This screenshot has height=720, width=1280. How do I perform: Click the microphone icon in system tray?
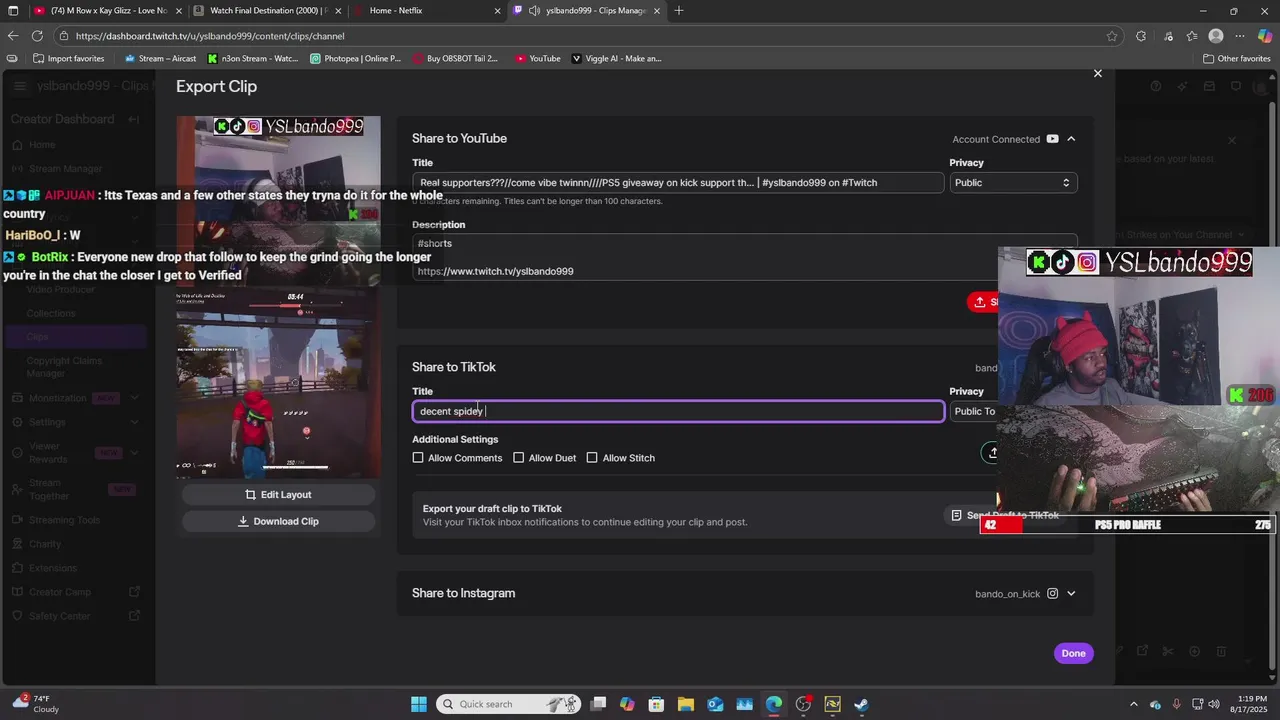[1176, 704]
